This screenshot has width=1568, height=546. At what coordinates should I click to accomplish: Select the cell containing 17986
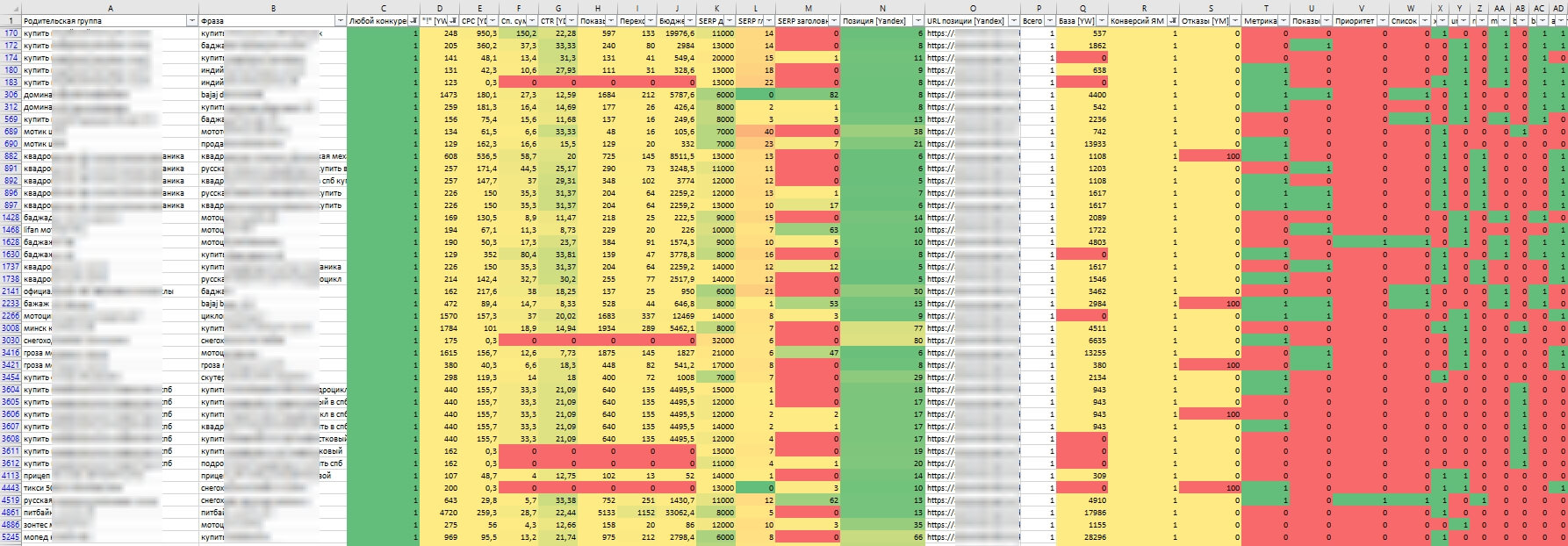click(1082, 513)
